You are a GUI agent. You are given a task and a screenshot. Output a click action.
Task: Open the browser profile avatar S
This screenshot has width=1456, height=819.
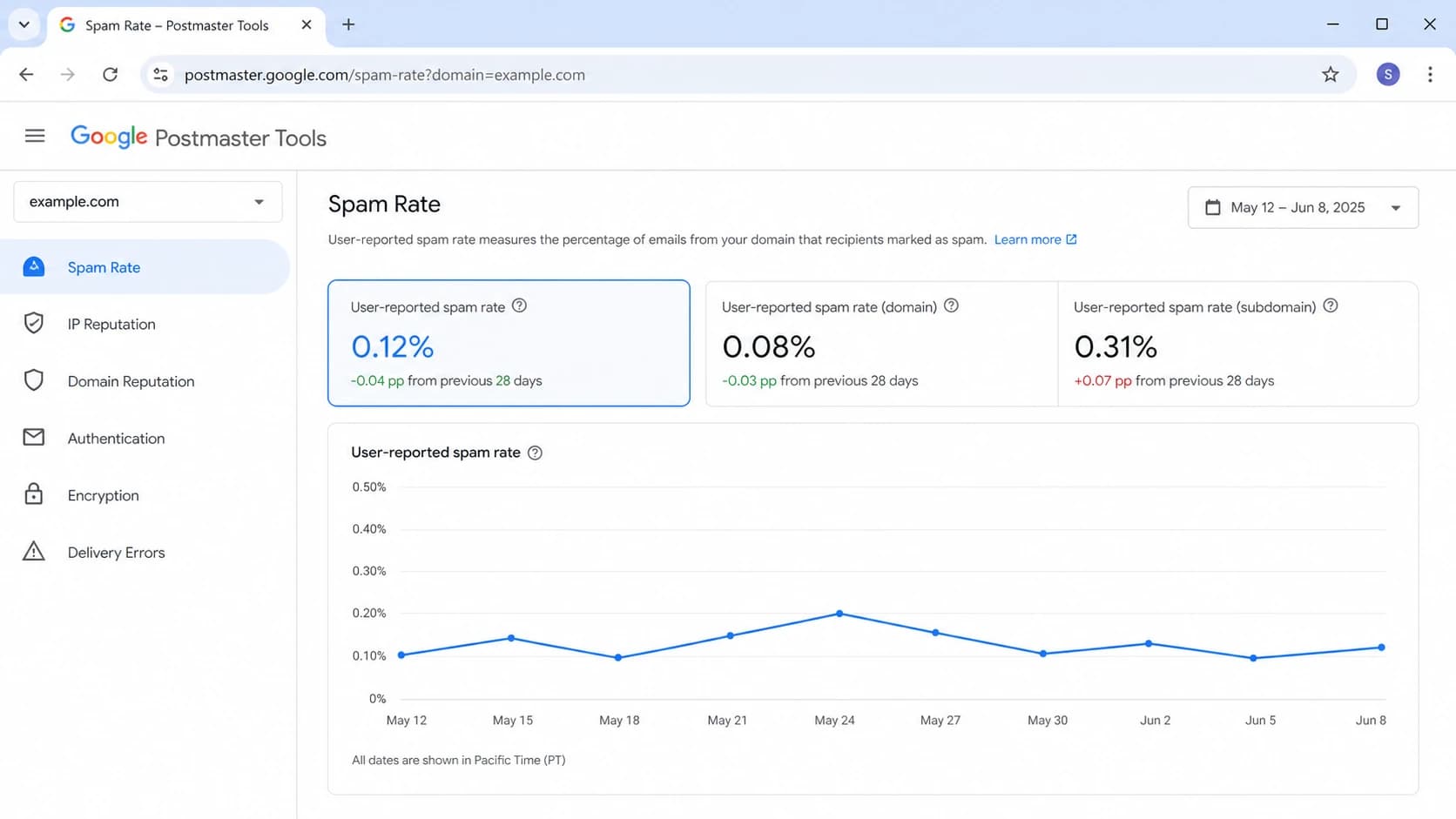[1388, 75]
